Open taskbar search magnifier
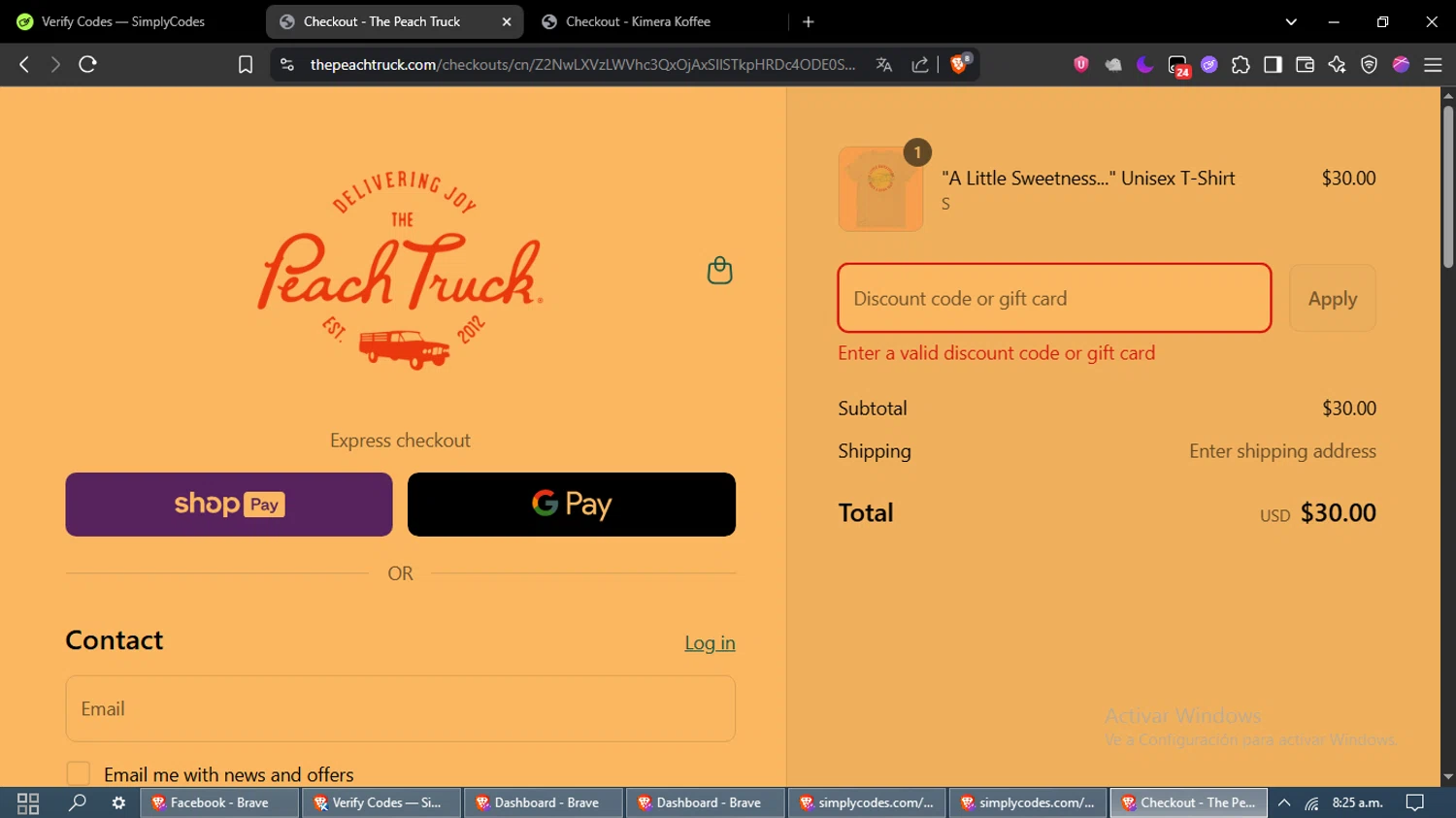Image resolution: width=1456 pixels, height=818 pixels. [77, 802]
